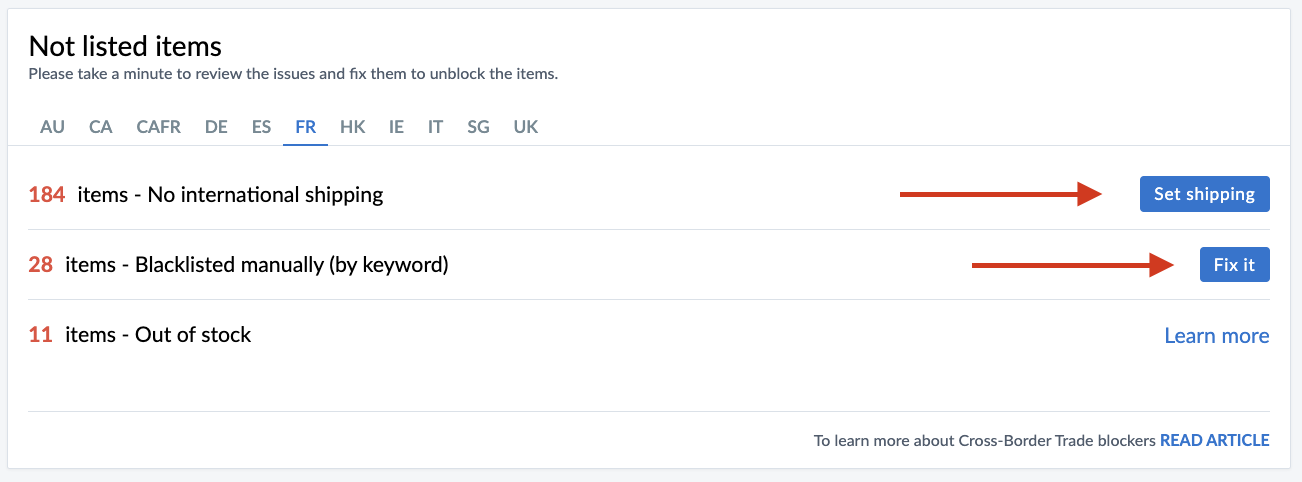Open the IE marketplace tab
This screenshot has height=482, width=1302.
click(396, 127)
